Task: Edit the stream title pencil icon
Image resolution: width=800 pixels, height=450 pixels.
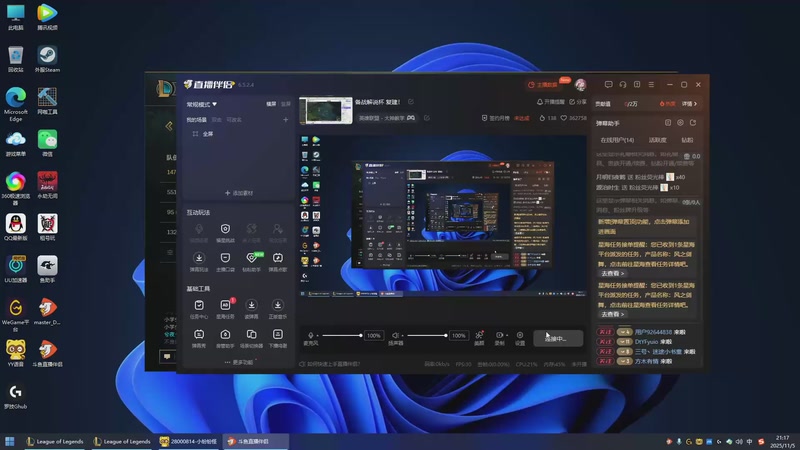Action: coord(411,102)
